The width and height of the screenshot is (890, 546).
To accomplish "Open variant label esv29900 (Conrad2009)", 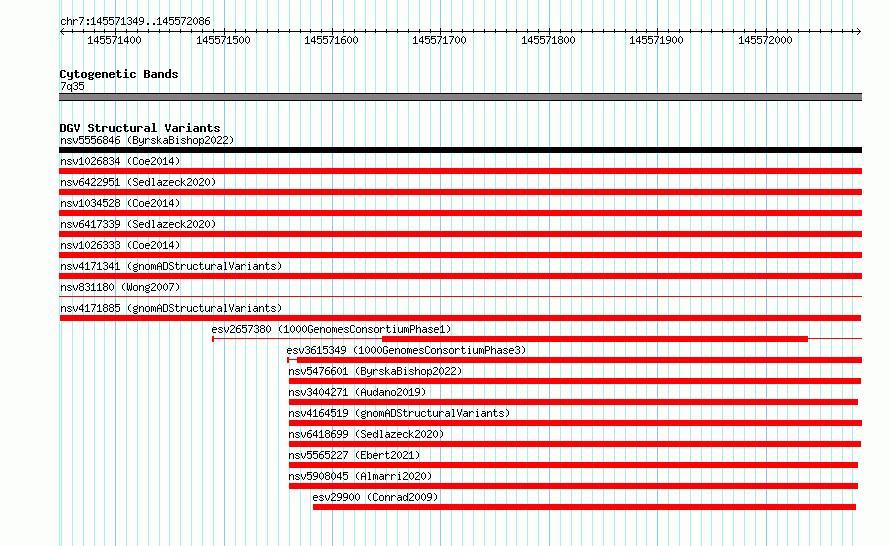I will tap(375, 497).
